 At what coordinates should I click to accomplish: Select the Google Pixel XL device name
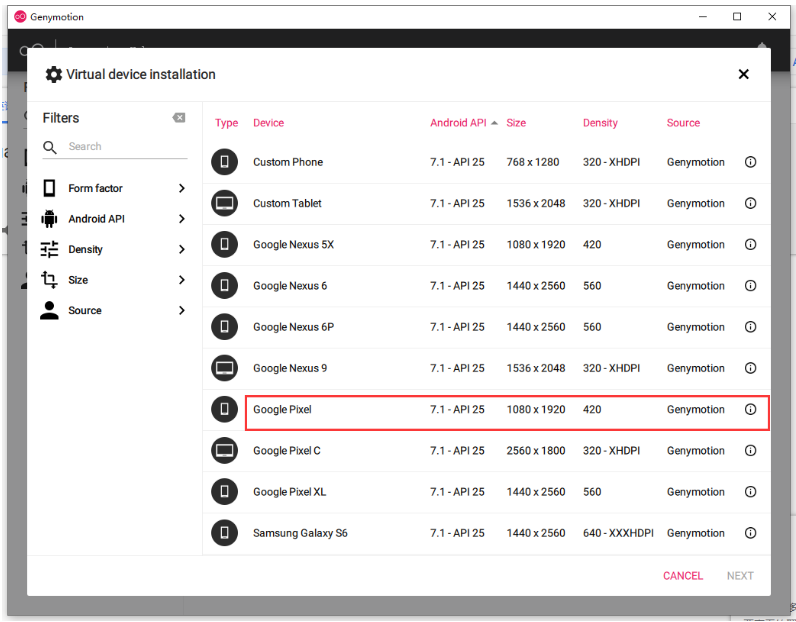(289, 492)
